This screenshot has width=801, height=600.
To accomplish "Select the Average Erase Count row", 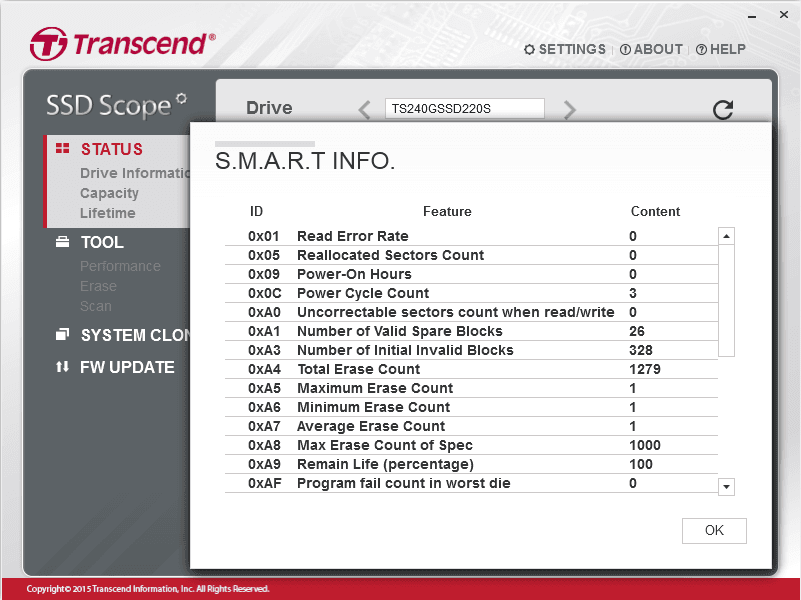I will pyautogui.click(x=471, y=426).
